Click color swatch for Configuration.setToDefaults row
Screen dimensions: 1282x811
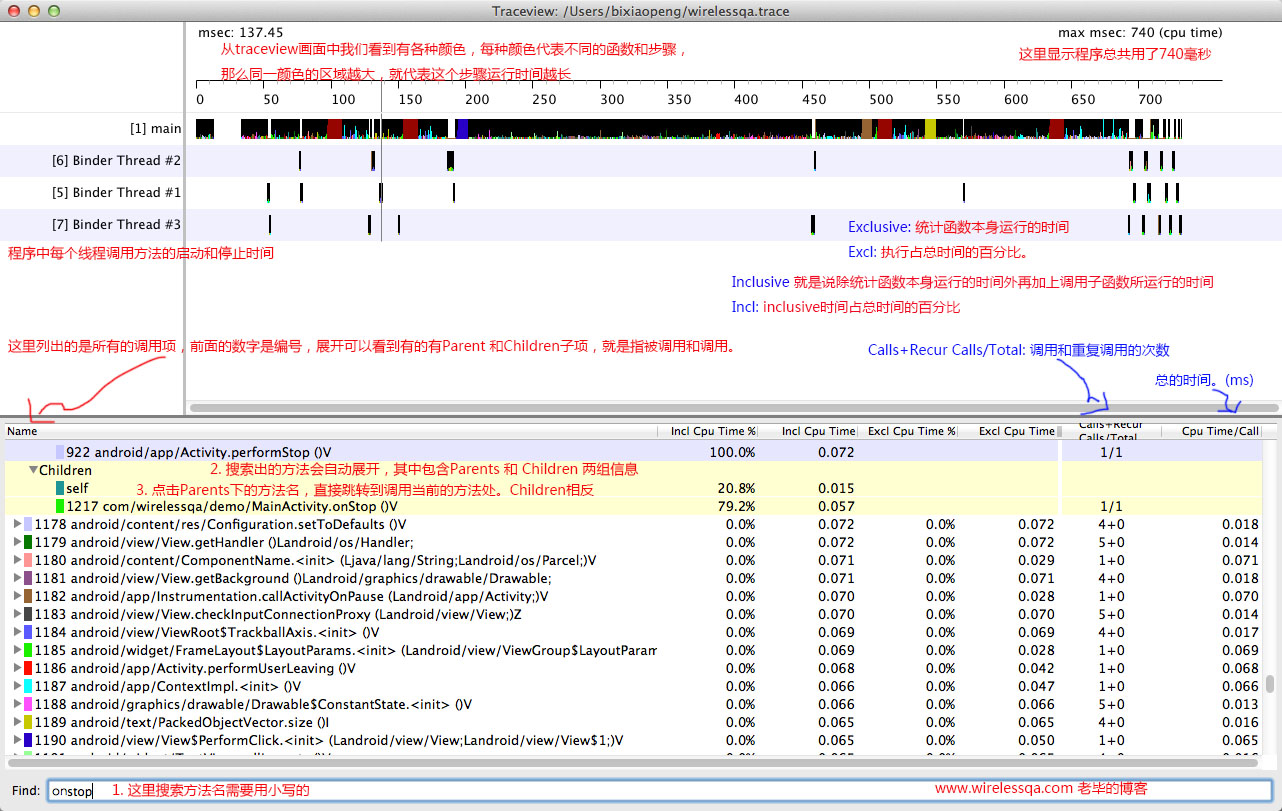tap(29, 524)
